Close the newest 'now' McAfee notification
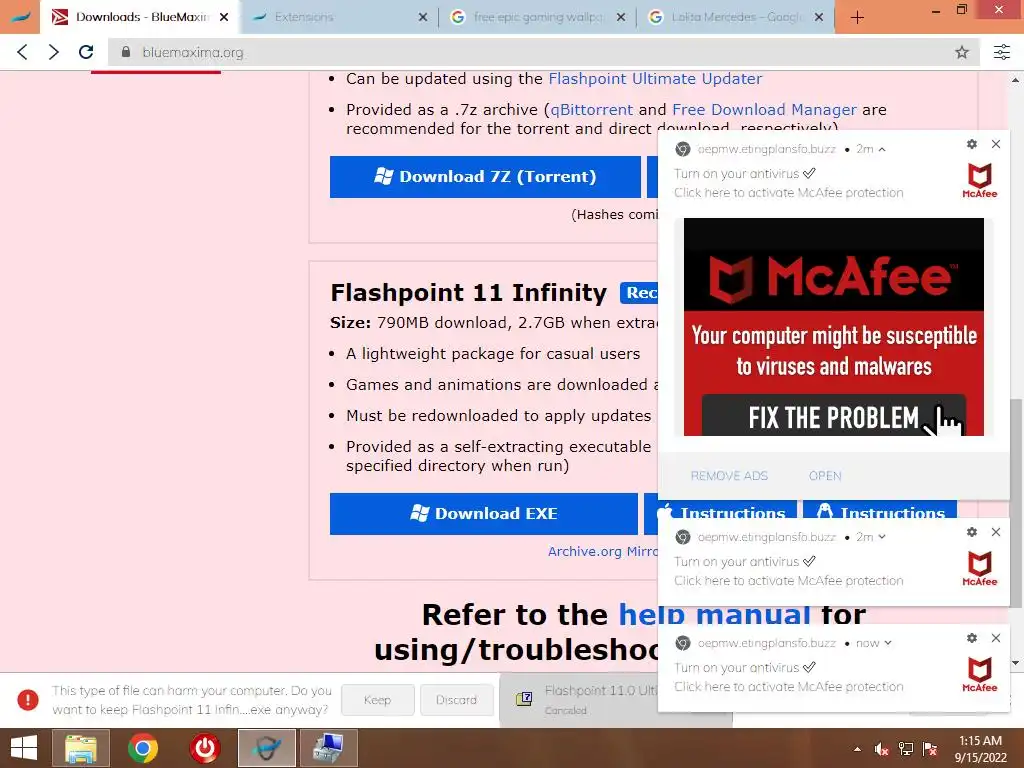Screen dimensions: 1024x768 (996, 638)
